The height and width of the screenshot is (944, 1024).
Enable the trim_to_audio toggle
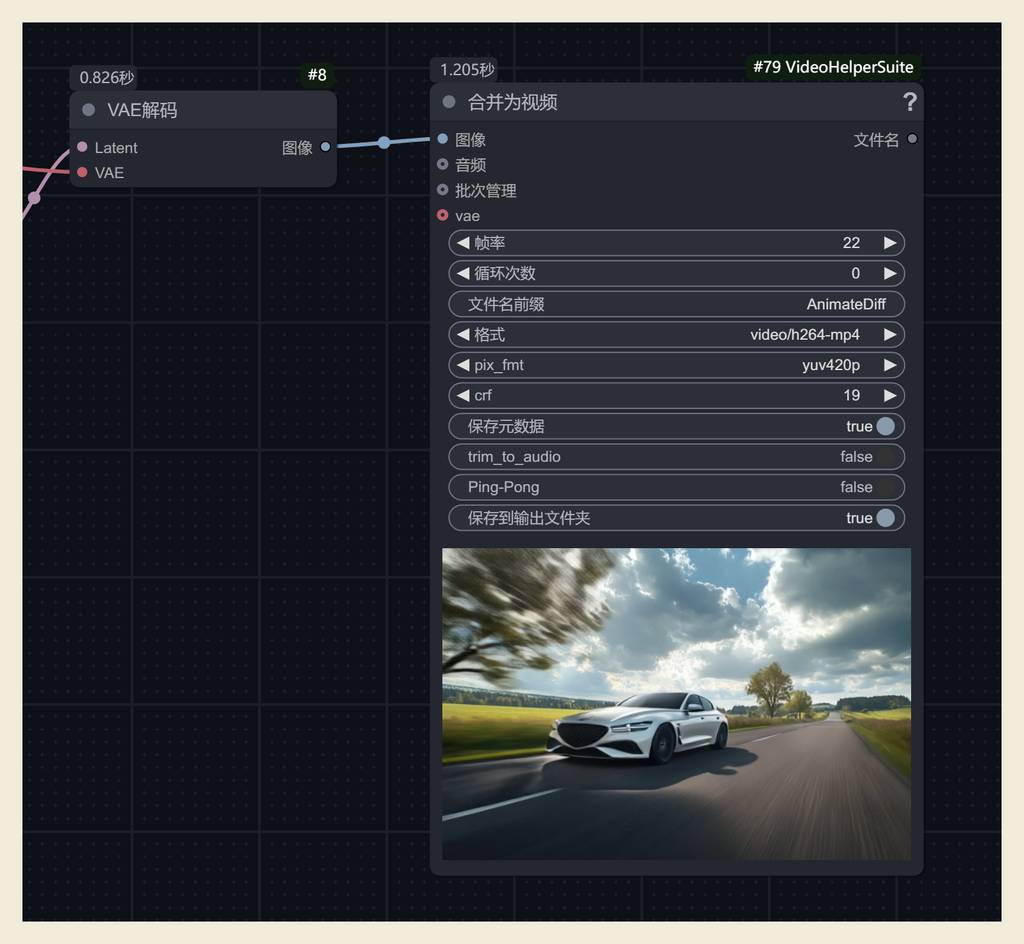(x=885, y=457)
